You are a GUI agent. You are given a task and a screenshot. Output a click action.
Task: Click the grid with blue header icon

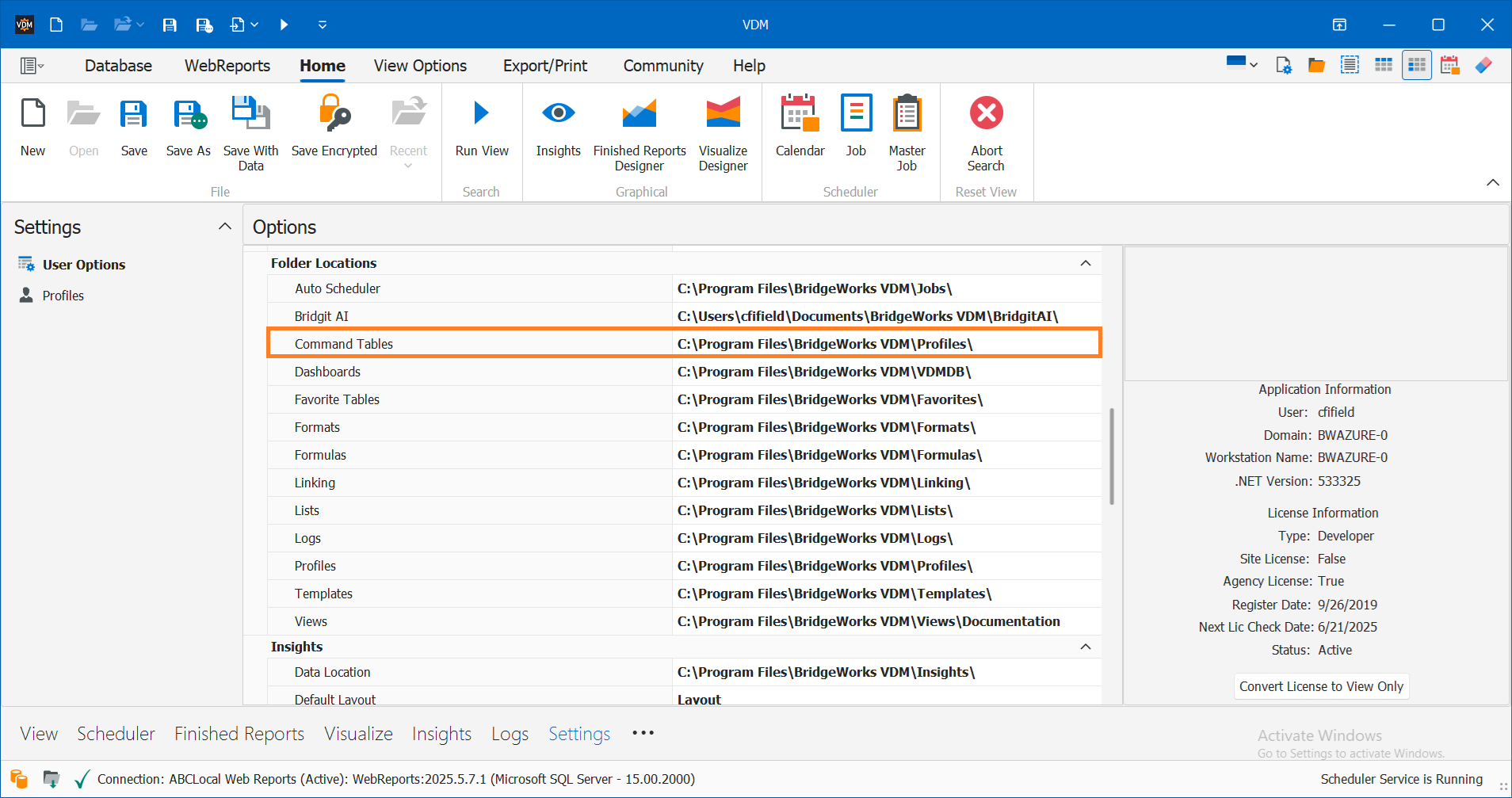click(x=1384, y=65)
